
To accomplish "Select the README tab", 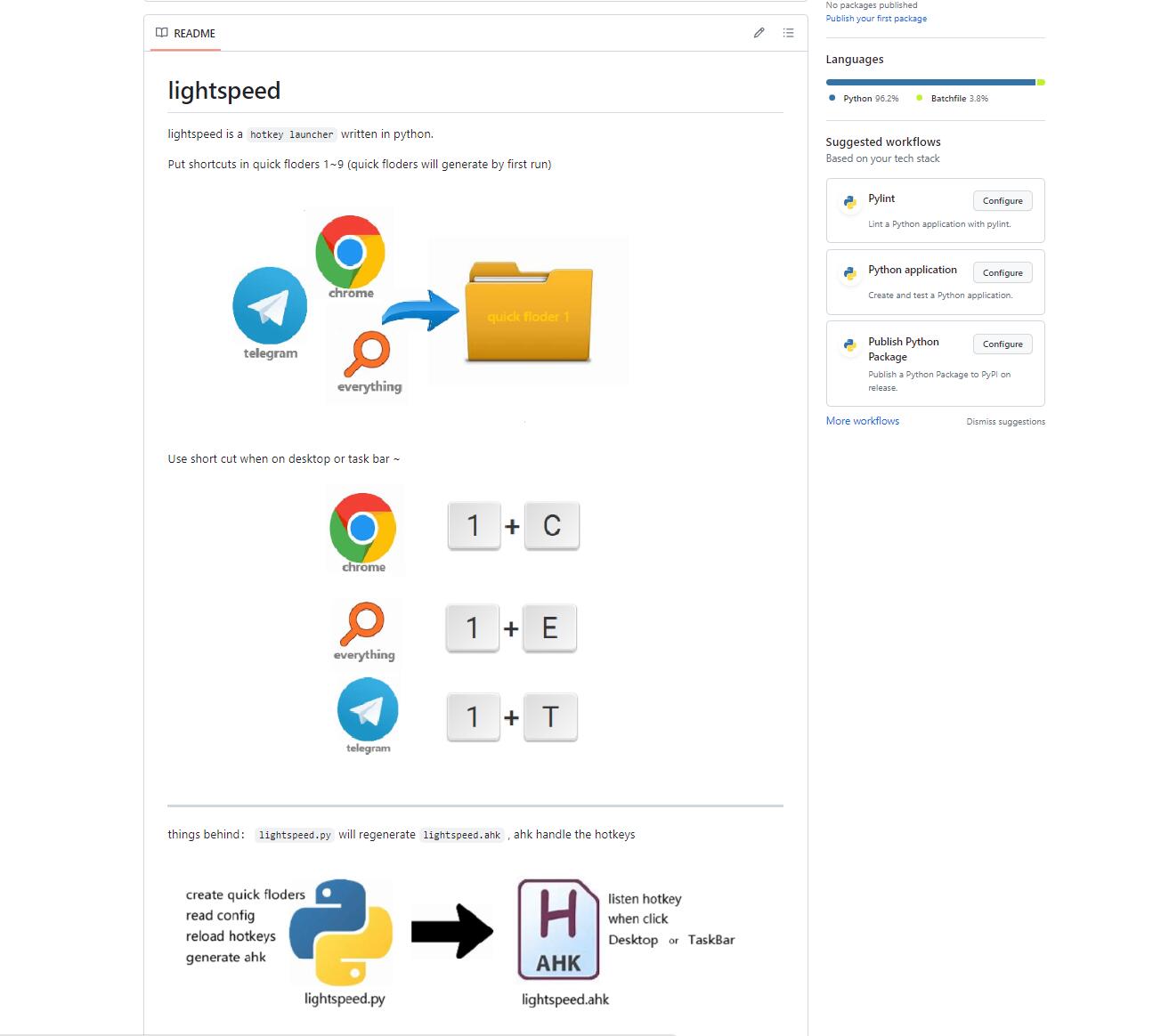I will pyautogui.click(x=185, y=33).
